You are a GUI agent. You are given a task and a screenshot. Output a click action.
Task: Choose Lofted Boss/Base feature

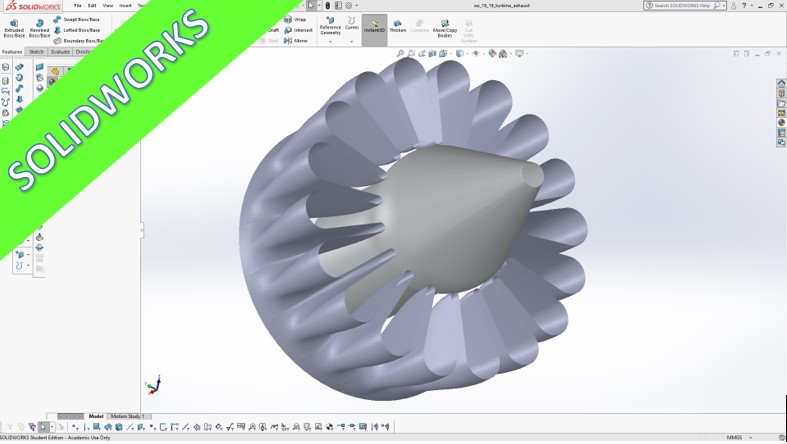(76, 30)
